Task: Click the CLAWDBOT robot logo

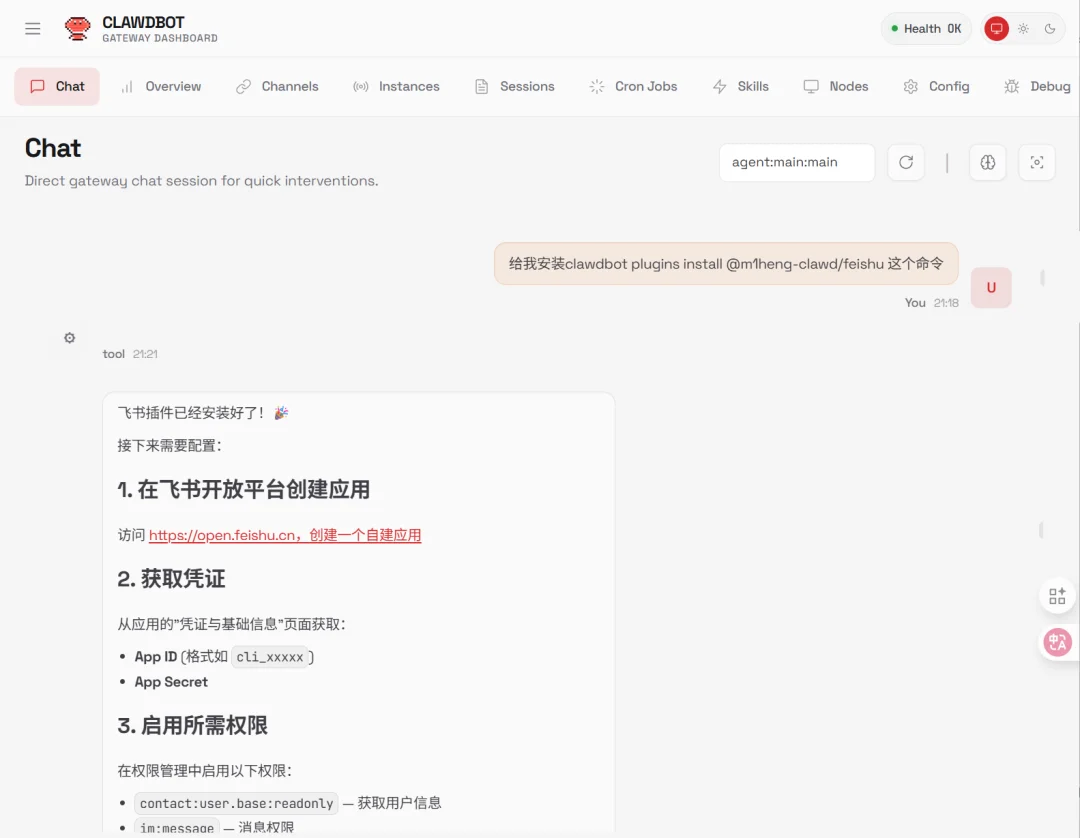Action: pyautogui.click(x=77, y=28)
